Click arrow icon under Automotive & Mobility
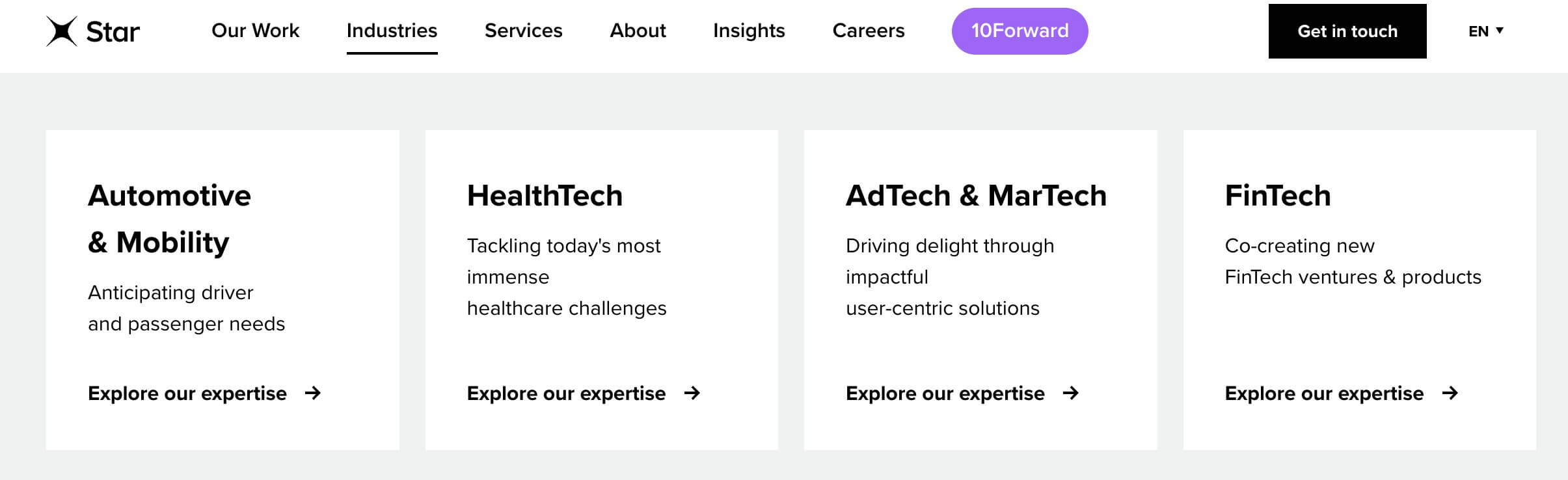 pos(313,393)
